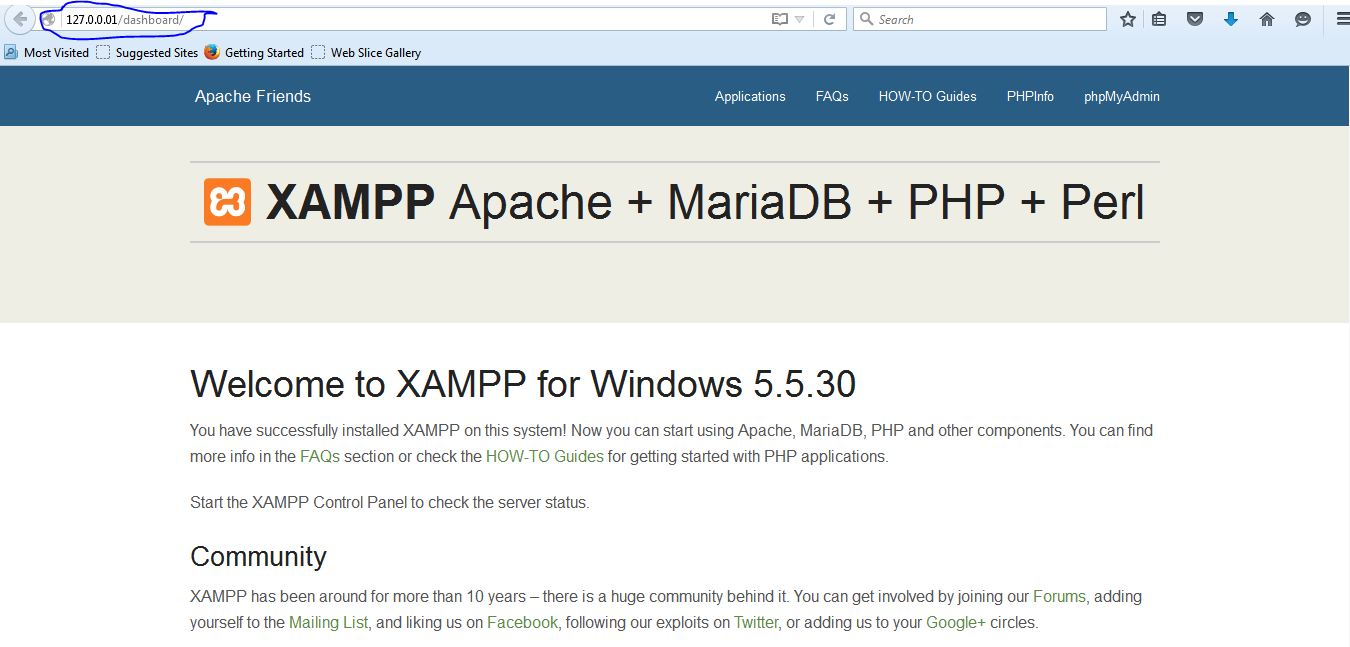Follow the Forums community link
Screen dimensions: 1350x647
coord(1059,596)
